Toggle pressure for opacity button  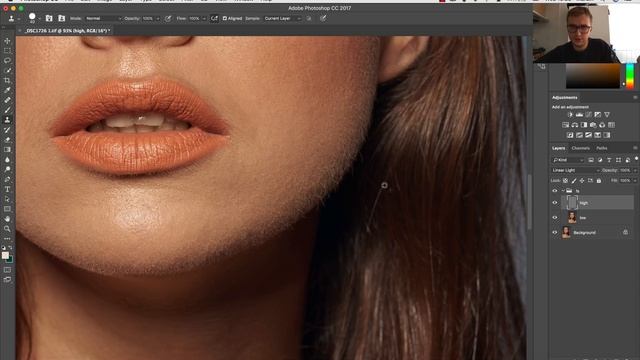168,18
